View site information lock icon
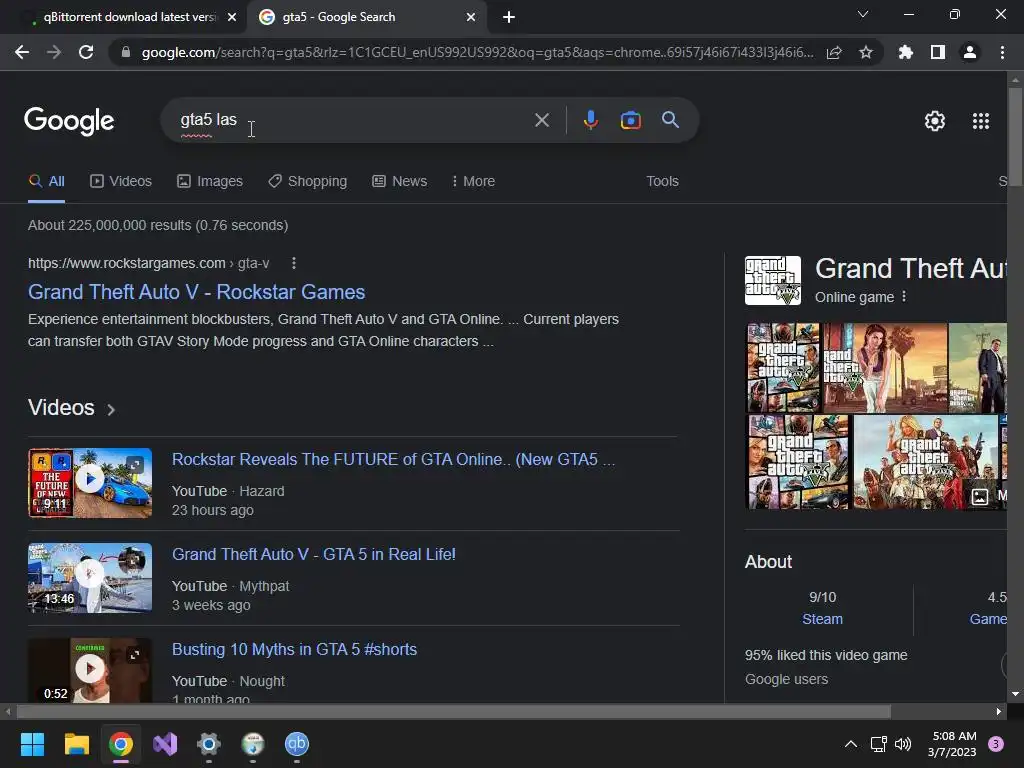1024x768 pixels. [126, 52]
